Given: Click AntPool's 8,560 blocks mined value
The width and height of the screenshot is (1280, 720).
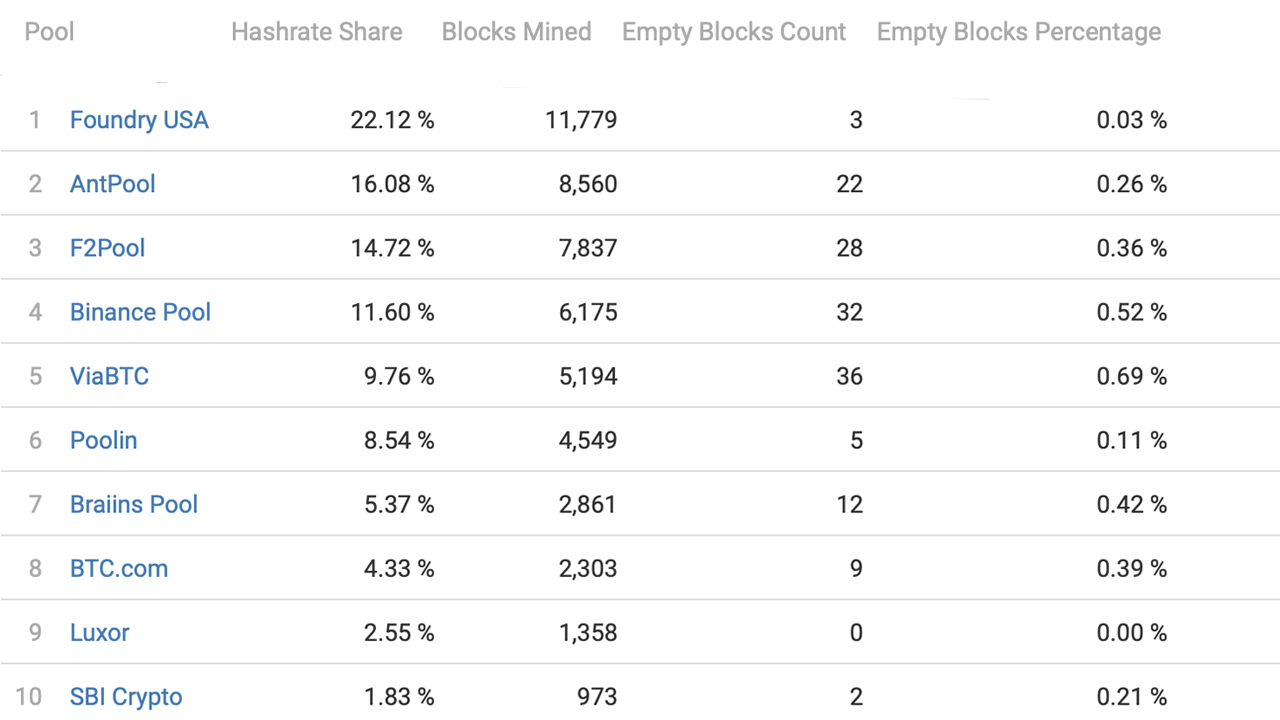Looking at the screenshot, I should coord(588,184).
